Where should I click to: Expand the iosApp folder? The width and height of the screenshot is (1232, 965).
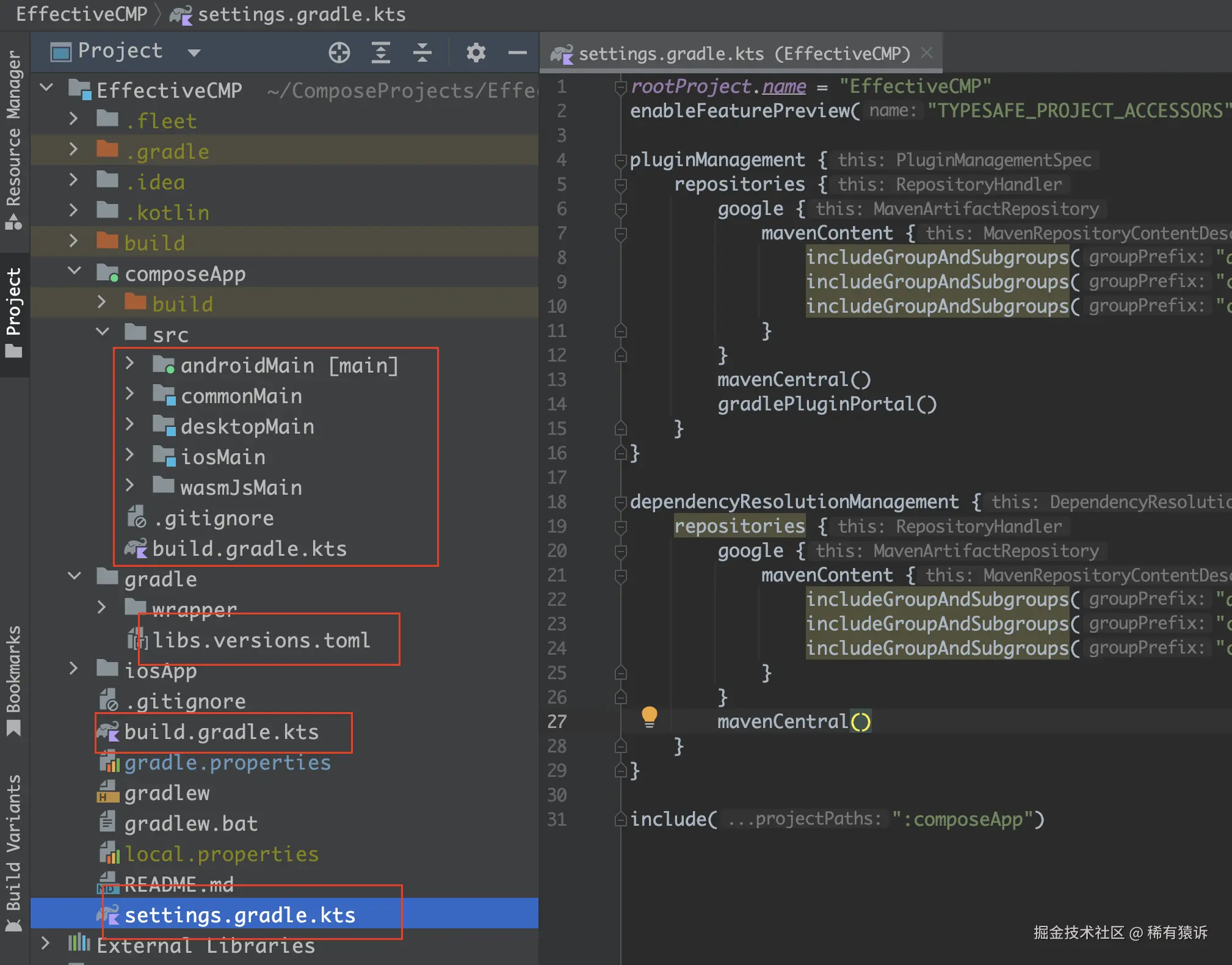point(74,668)
